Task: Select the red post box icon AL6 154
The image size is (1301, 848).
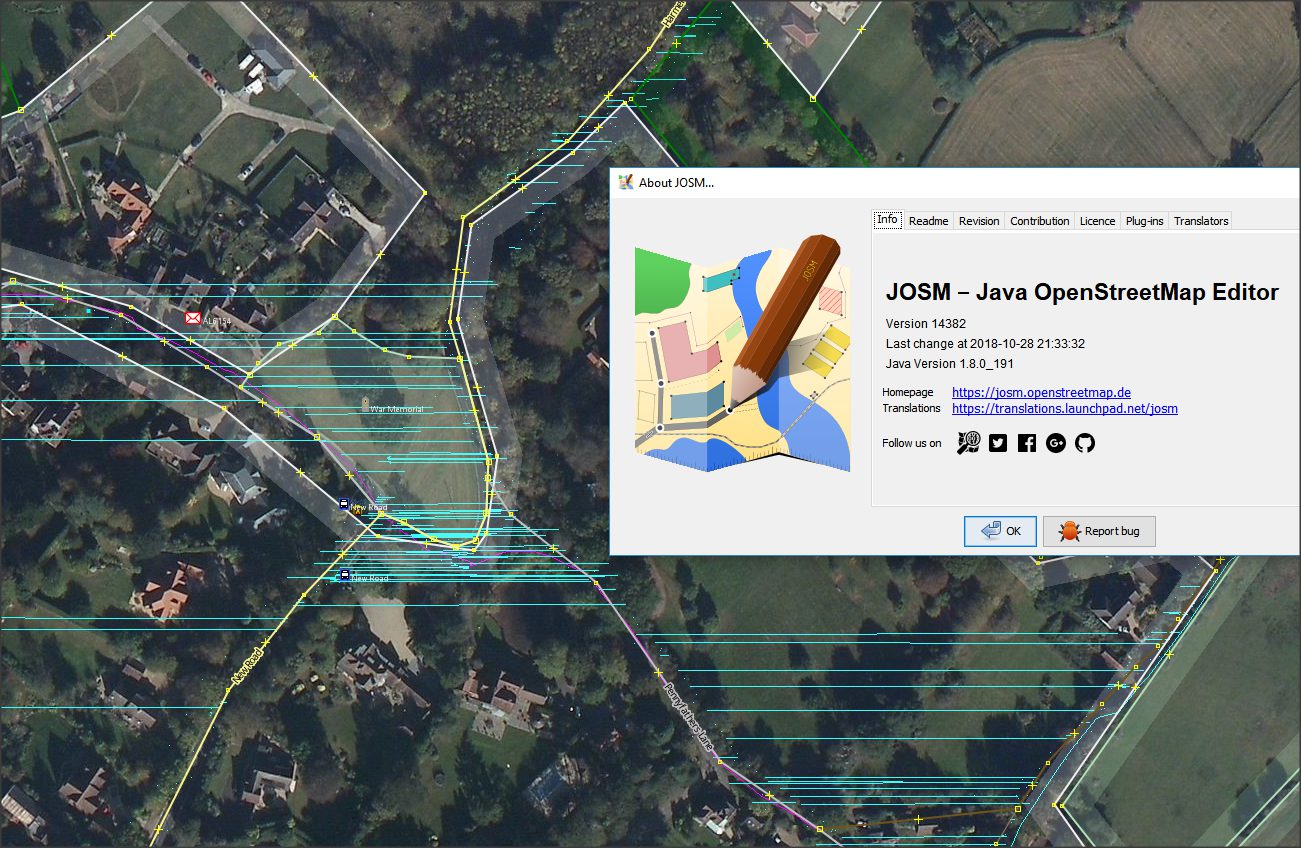Action: 193,318
